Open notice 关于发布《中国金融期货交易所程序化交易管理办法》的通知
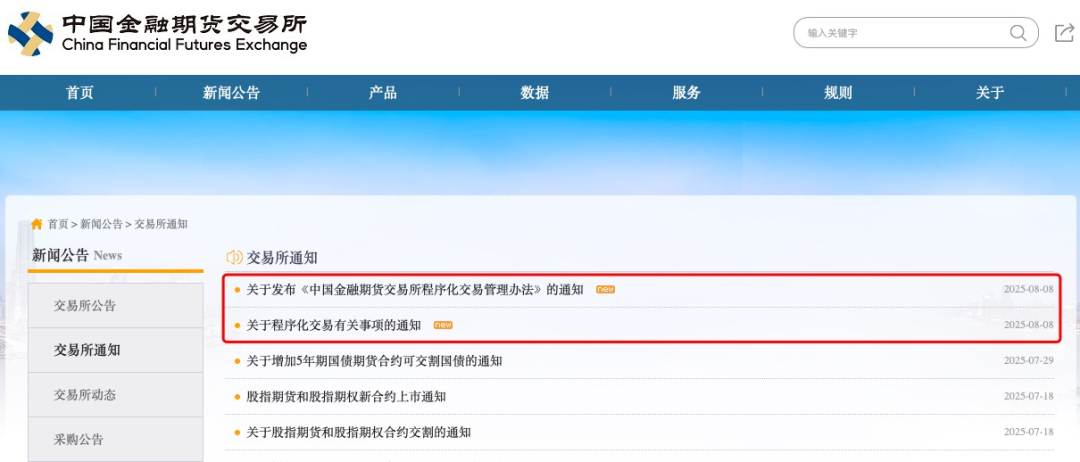Image resolution: width=1080 pixels, height=462 pixels. click(415, 289)
